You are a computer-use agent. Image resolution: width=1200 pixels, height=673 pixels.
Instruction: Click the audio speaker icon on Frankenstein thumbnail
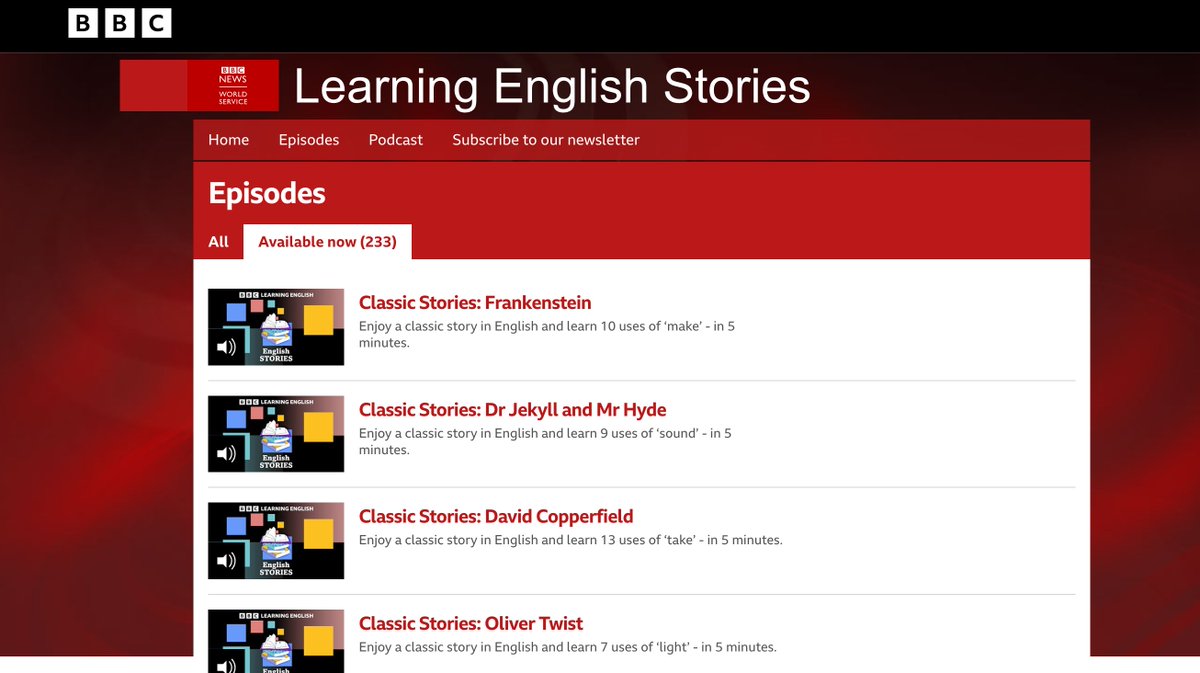click(x=227, y=347)
